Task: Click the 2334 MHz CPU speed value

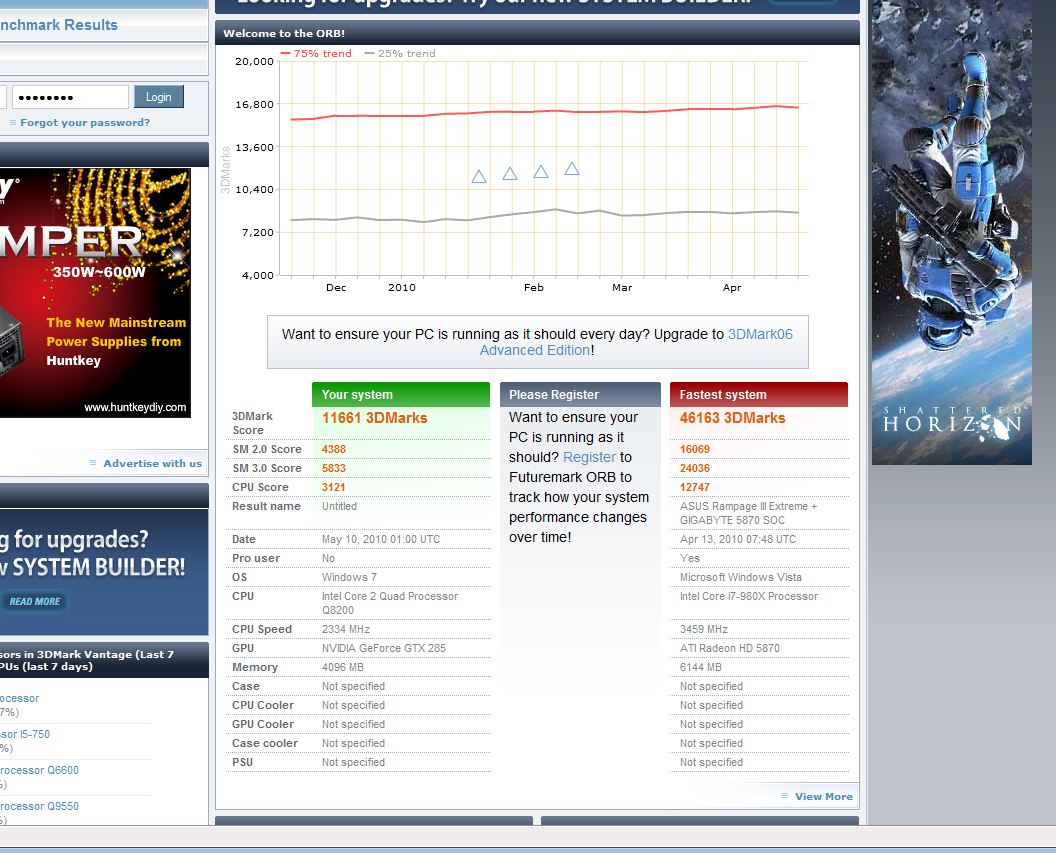Action: (x=345, y=629)
